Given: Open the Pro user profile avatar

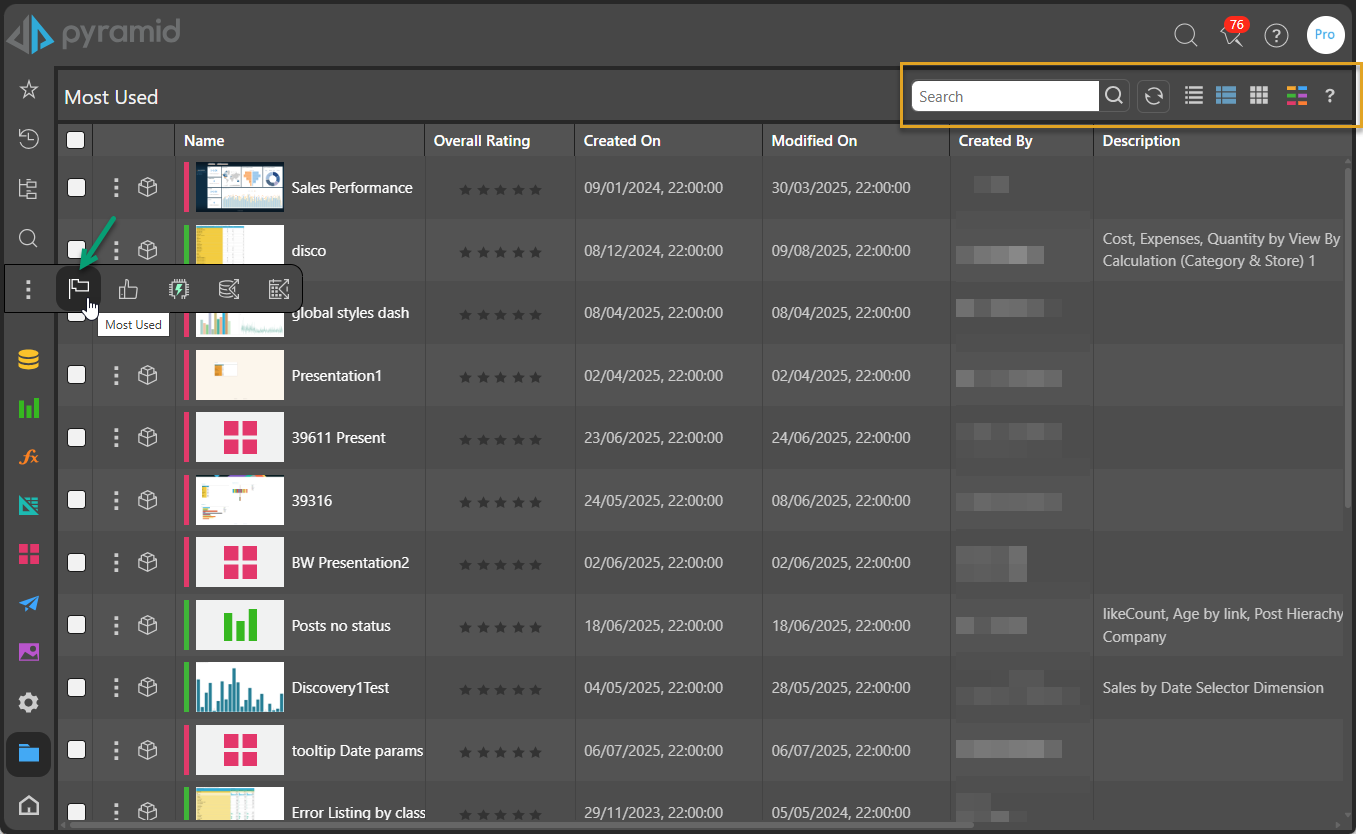Looking at the screenshot, I should click(1324, 35).
